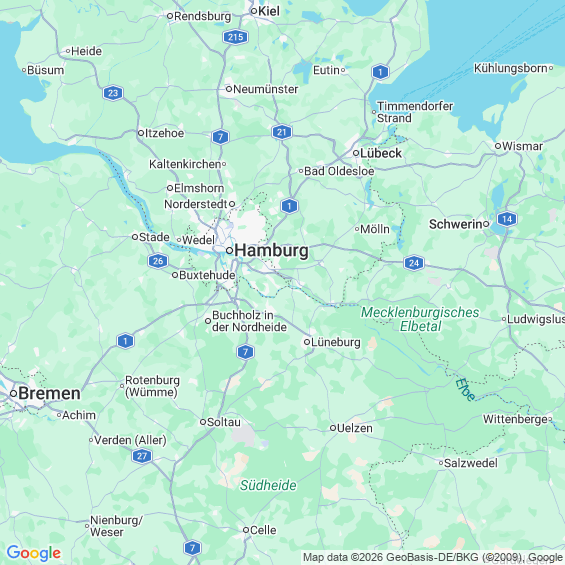Image resolution: width=565 pixels, height=565 pixels.
Task: Select the Schwerin city label
Action: pyautogui.click(x=455, y=224)
